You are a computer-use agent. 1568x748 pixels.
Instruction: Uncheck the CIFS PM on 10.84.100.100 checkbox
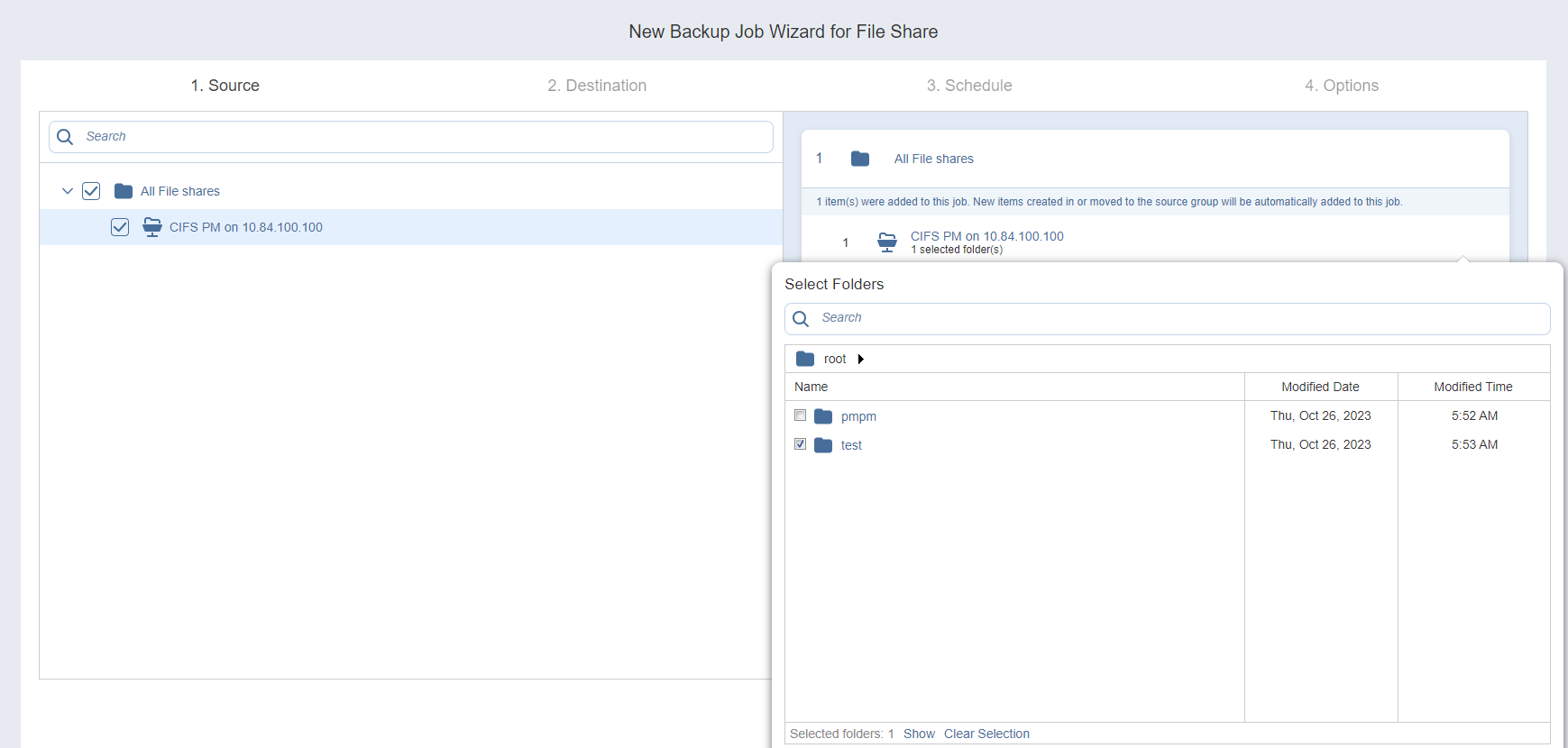click(x=120, y=227)
